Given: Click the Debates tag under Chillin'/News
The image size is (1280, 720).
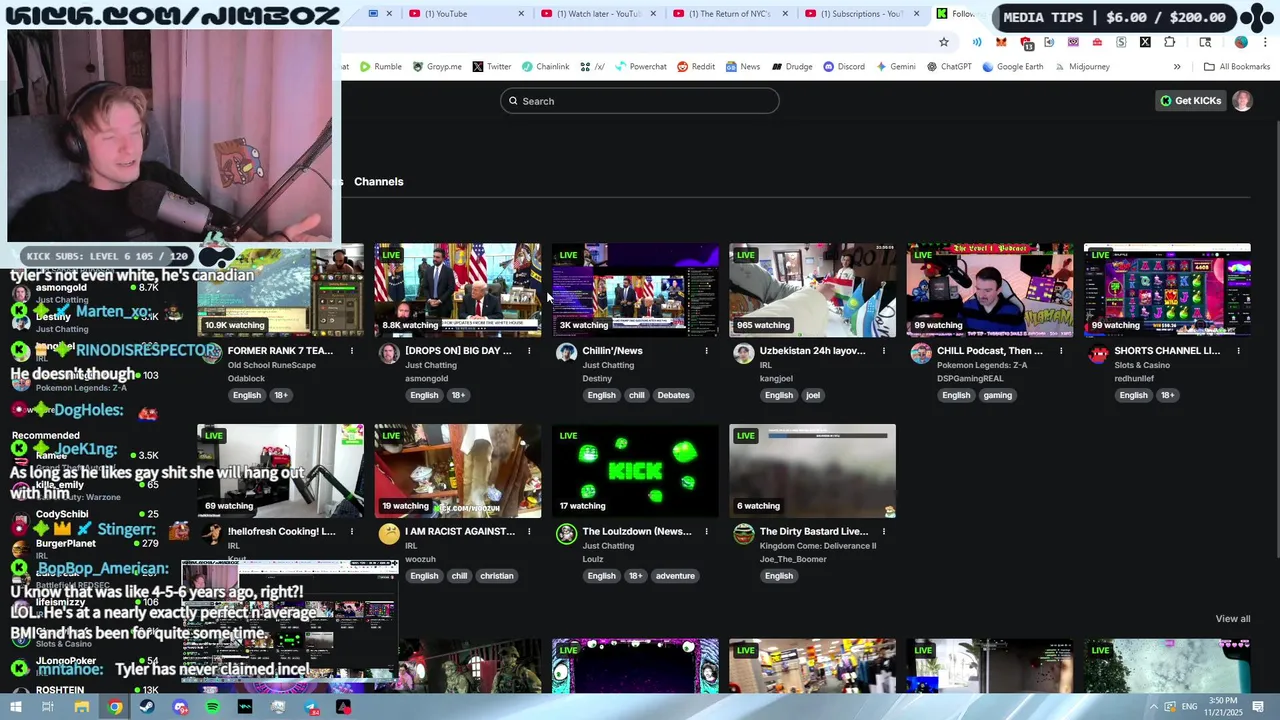Looking at the screenshot, I should click(x=673, y=395).
